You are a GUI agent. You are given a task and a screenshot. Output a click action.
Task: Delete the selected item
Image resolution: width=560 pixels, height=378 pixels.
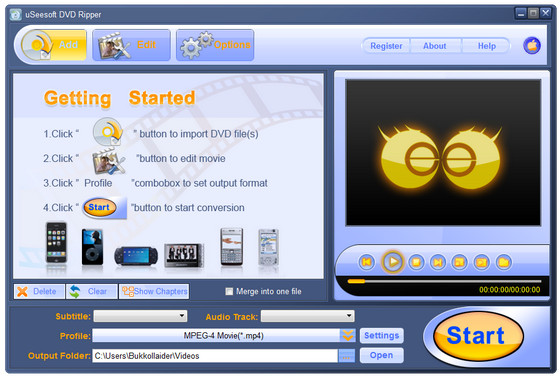(x=39, y=292)
